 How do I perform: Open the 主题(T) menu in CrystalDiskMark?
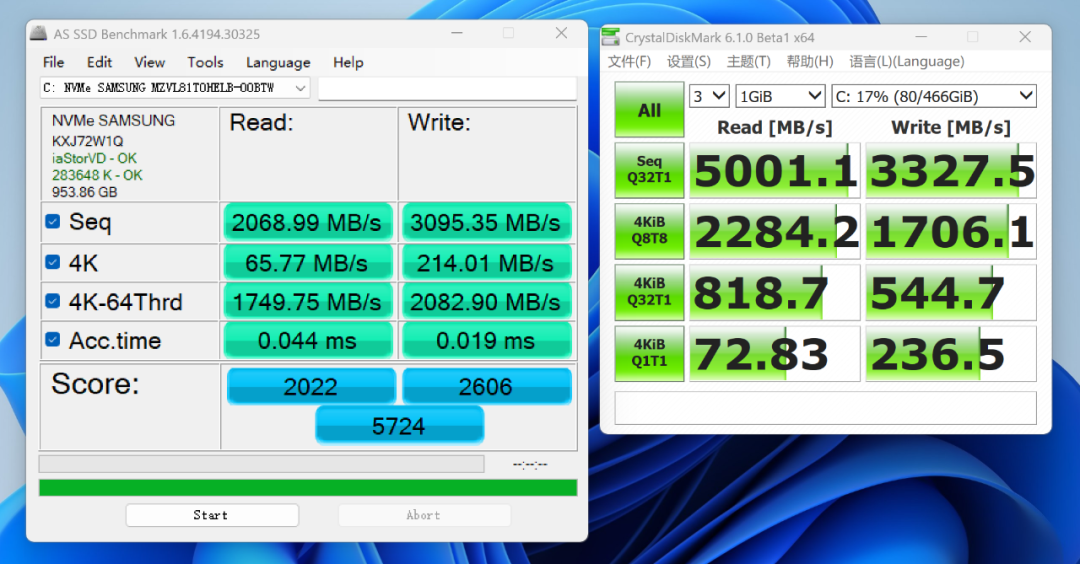click(x=749, y=61)
